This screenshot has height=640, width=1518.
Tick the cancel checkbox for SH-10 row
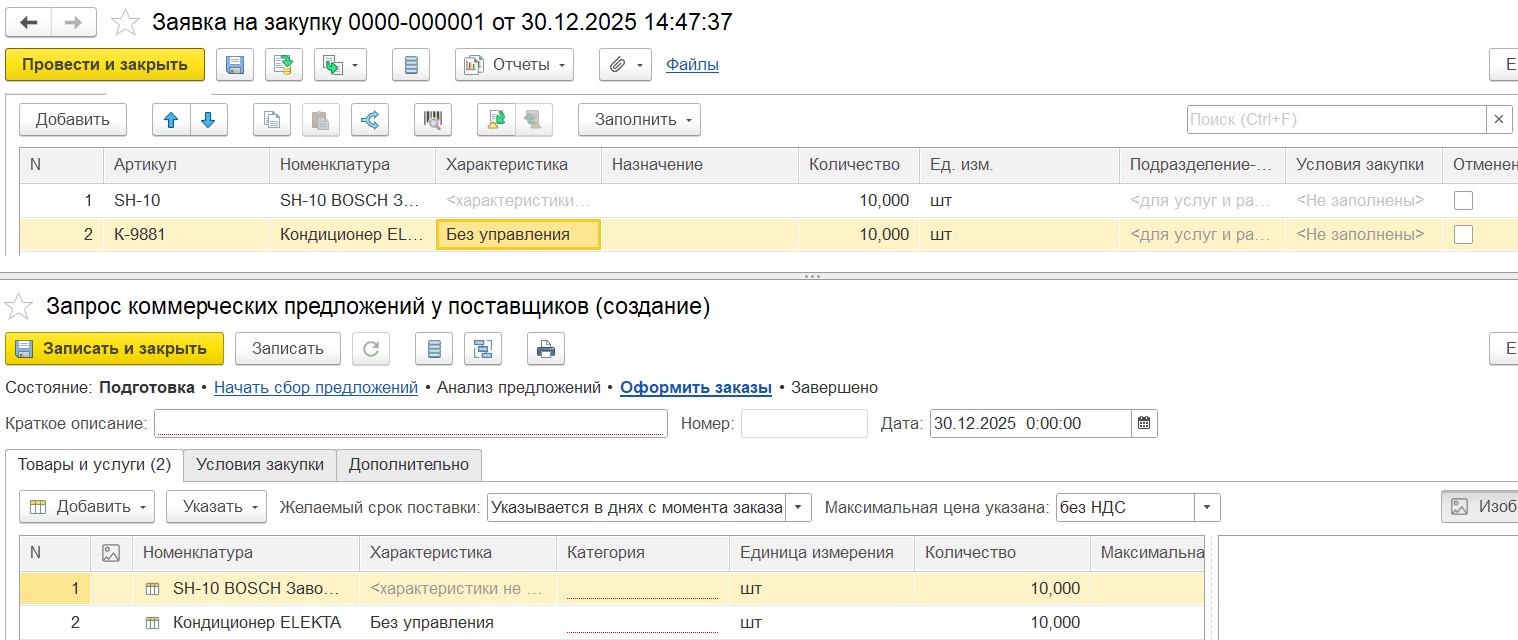point(1463,200)
